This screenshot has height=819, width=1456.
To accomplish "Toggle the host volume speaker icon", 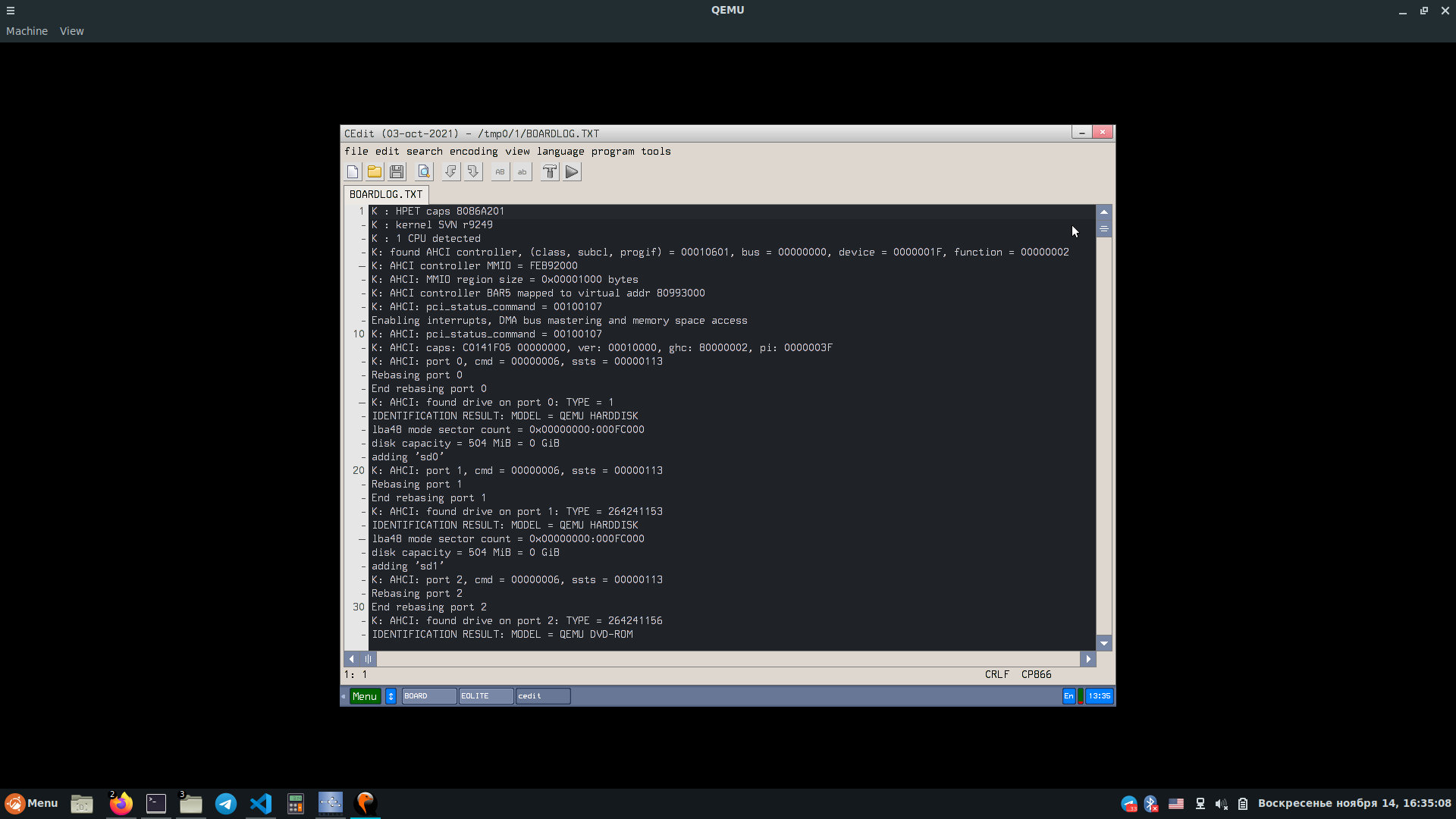I will 1221,804.
